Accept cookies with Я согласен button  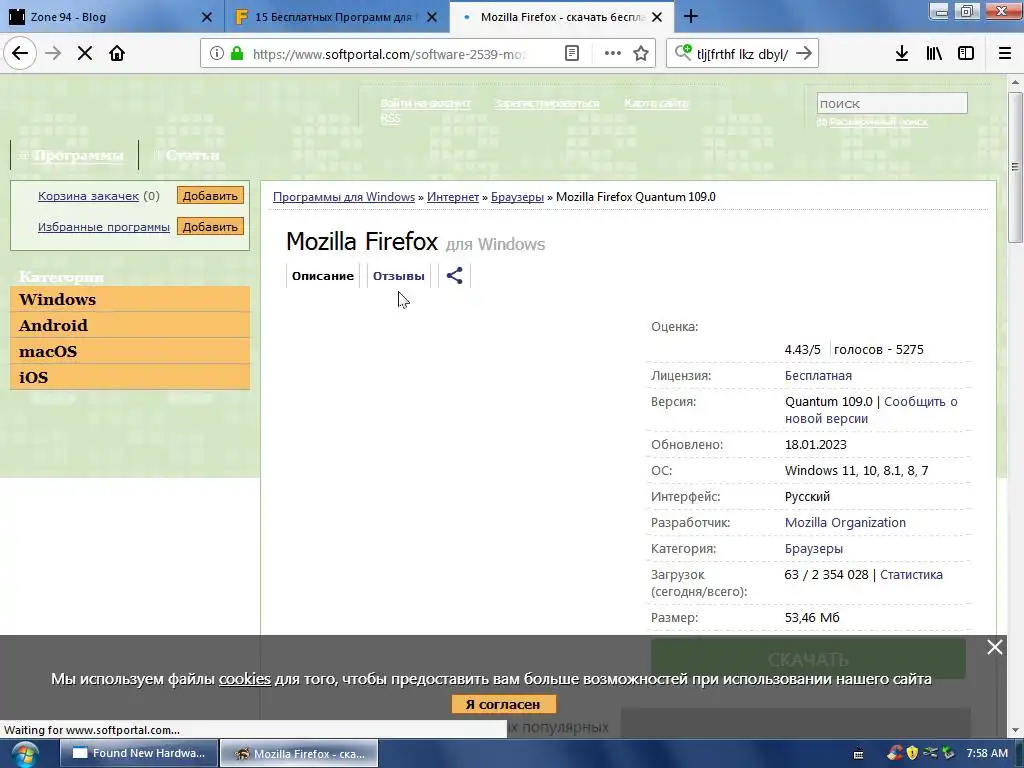click(504, 704)
